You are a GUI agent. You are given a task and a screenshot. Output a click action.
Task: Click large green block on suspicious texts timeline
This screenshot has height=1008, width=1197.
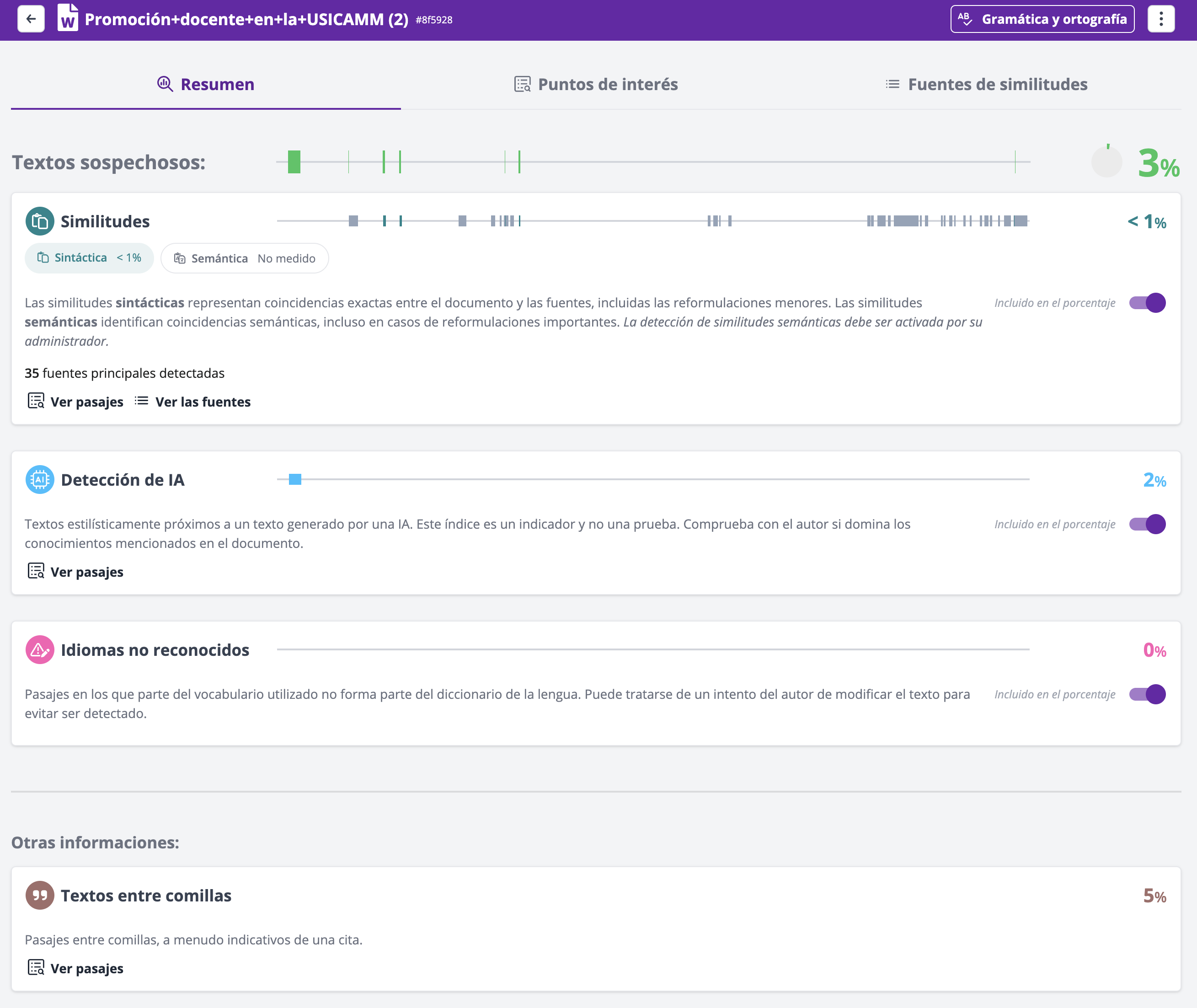[294, 162]
